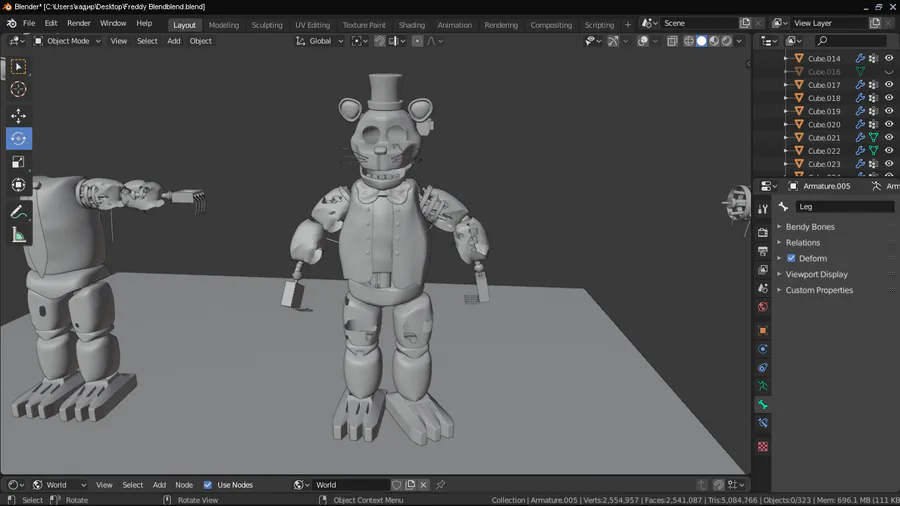Open the Scene properties tab
Viewport: 900px width, 506px height.
click(763, 289)
